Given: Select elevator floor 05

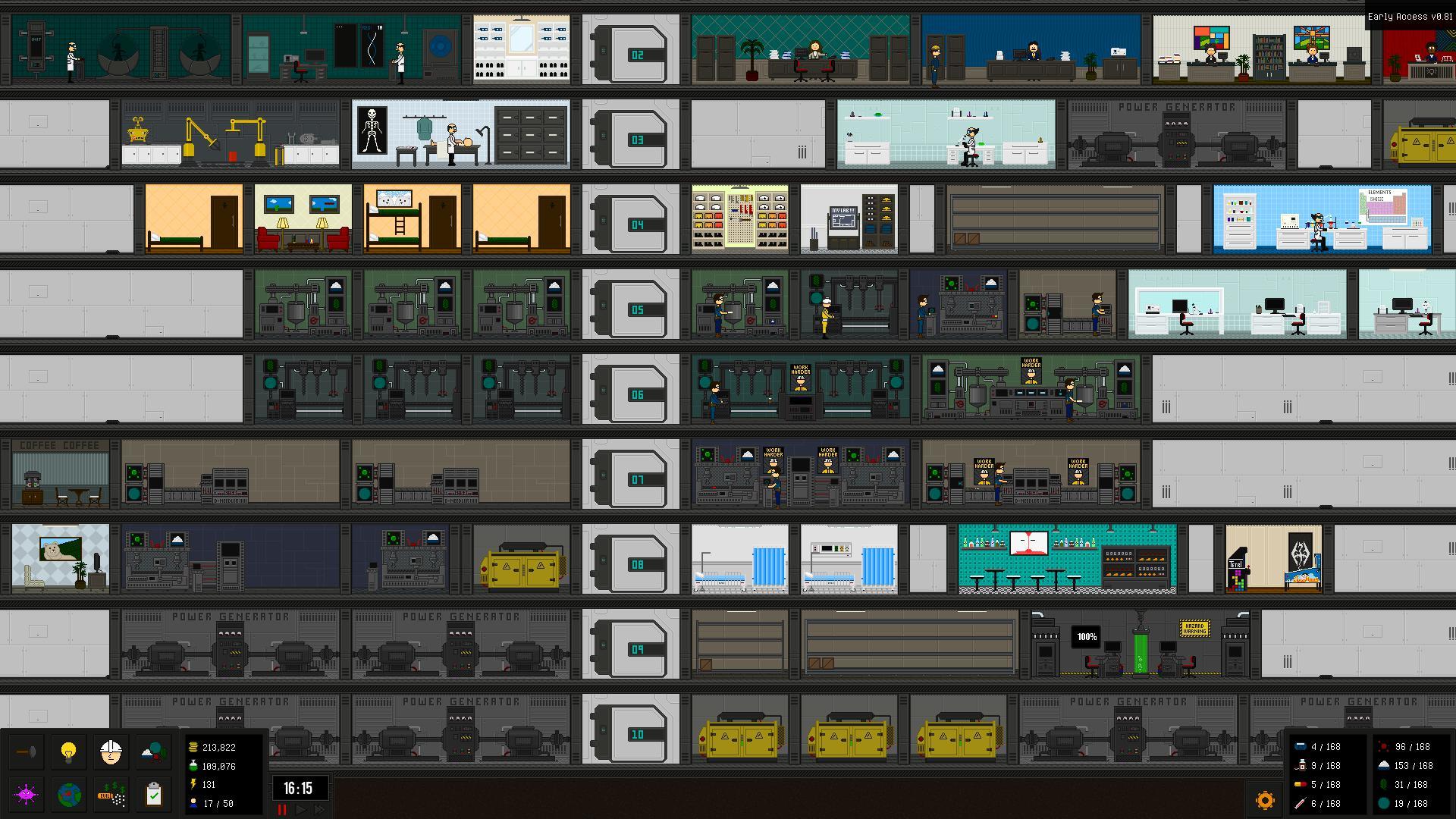Looking at the screenshot, I should click(636, 309).
